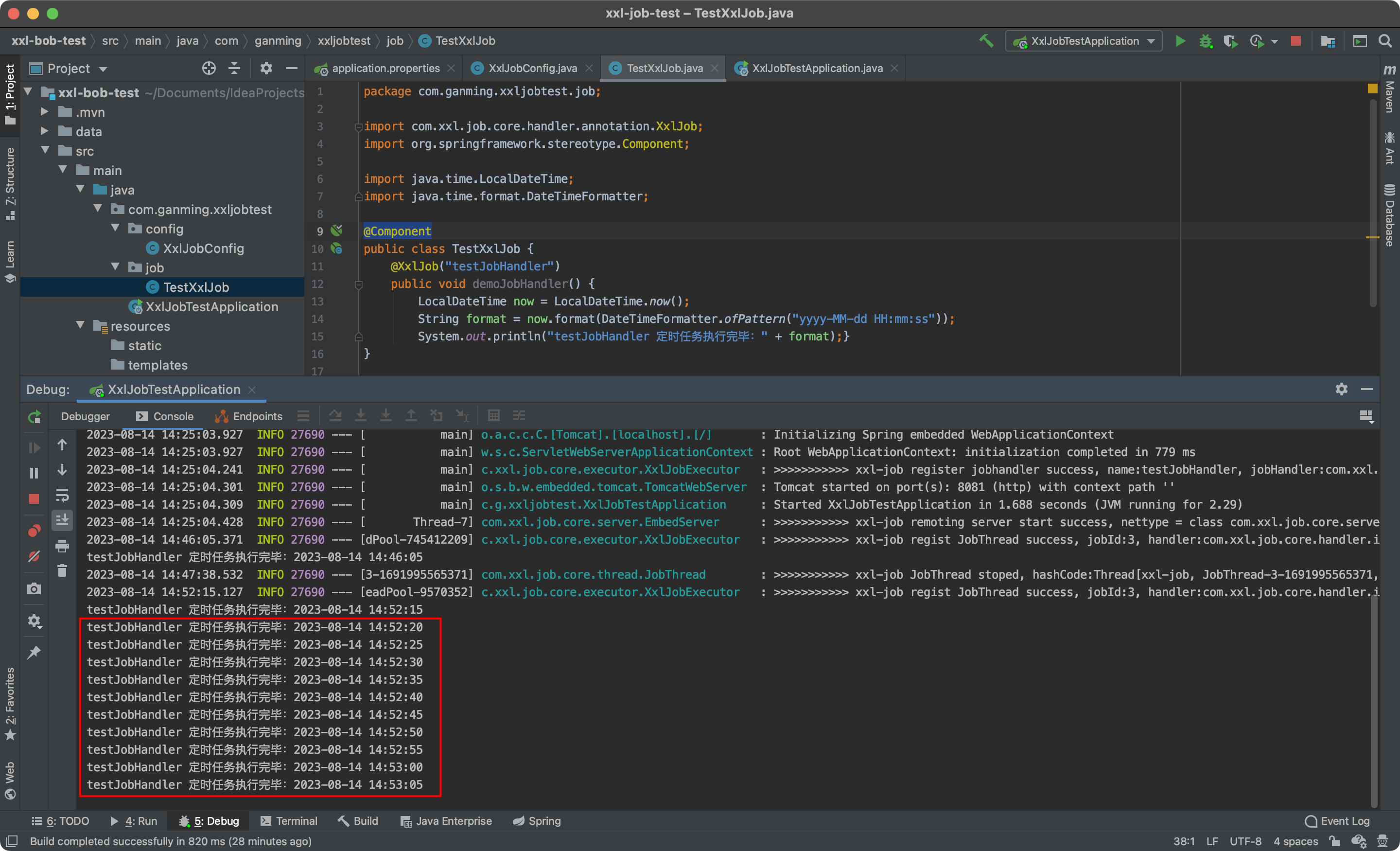
Task: Open Project Structure icon in top toolbar
Action: click(1328, 41)
